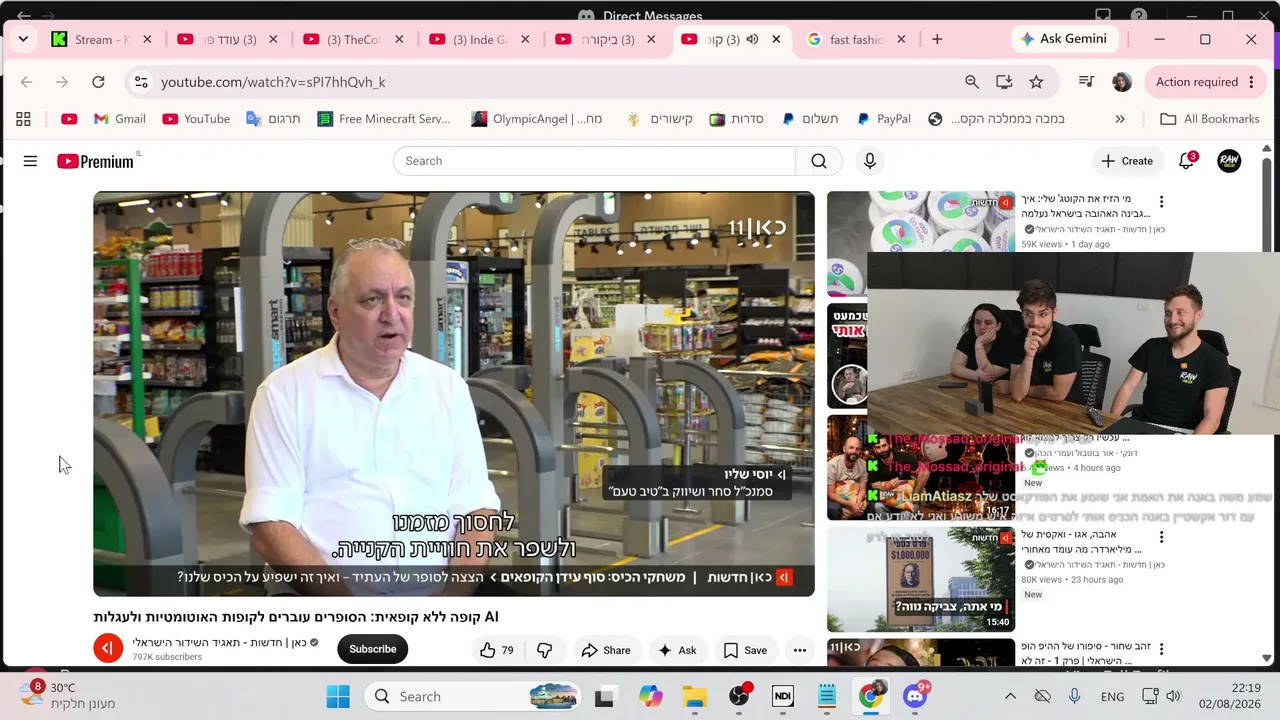Subscribe to the כאן חדשות channel
This screenshot has width=1280, height=720.
[x=373, y=650]
